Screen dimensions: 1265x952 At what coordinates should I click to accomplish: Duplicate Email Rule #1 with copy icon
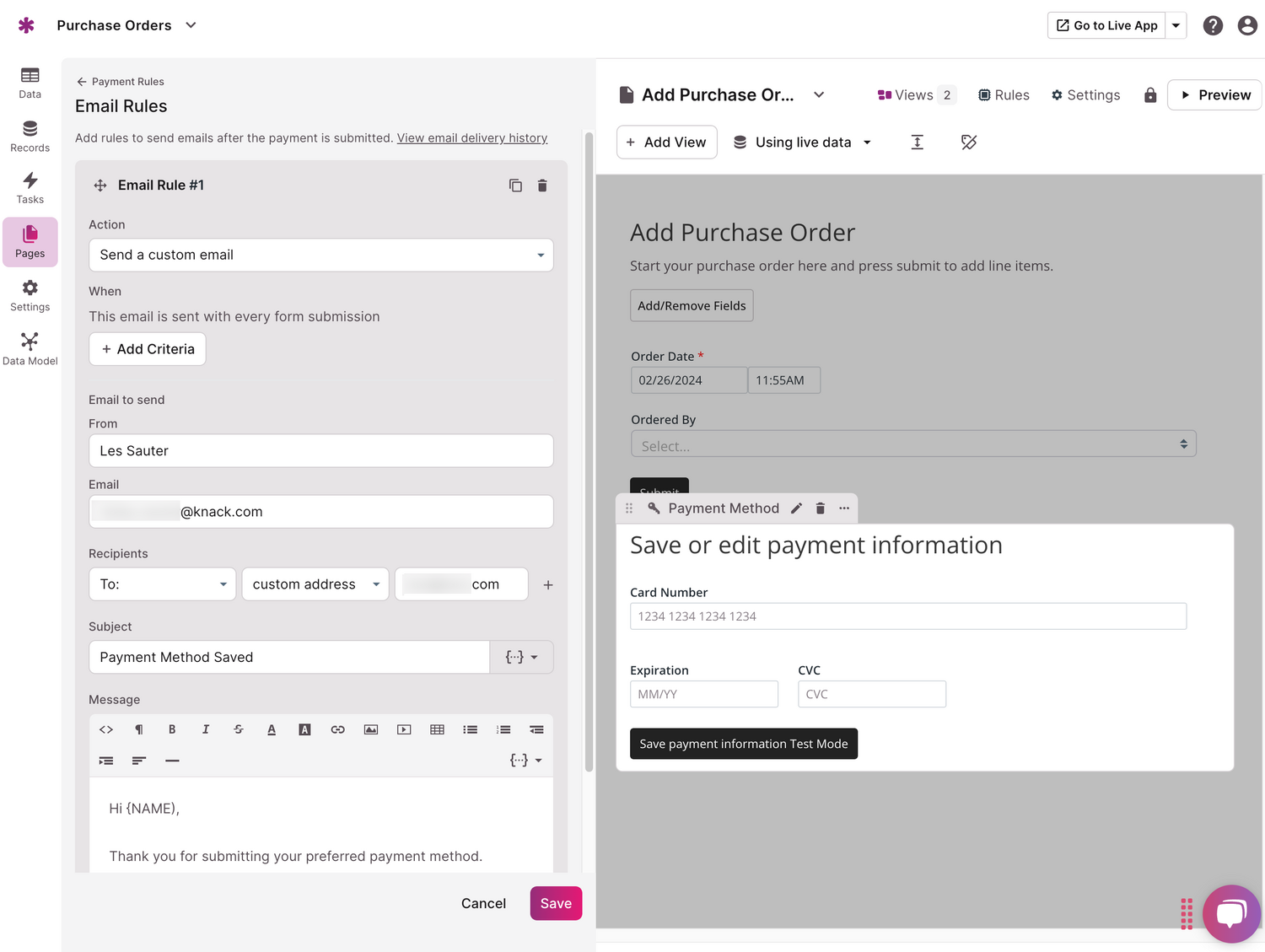click(515, 185)
